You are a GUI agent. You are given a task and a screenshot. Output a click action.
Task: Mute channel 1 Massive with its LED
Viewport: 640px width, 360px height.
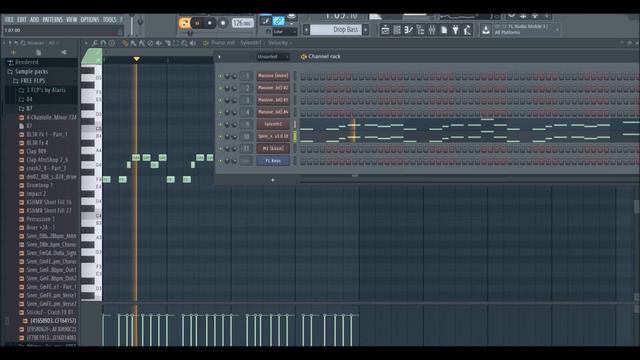click(x=220, y=76)
